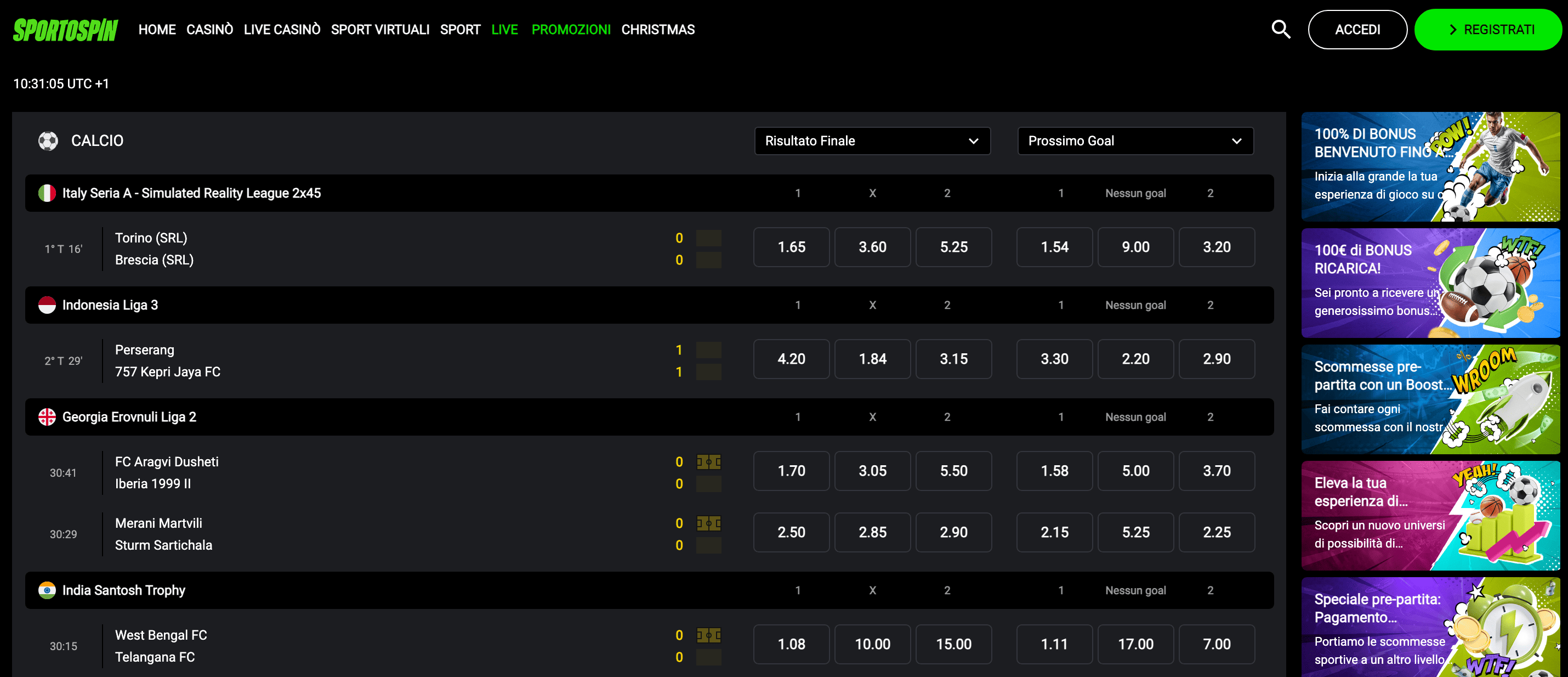Select West Bengal FC win odds 1.08
The width and height of the screenshot is (1568, 677).
[x=791, y=644]
